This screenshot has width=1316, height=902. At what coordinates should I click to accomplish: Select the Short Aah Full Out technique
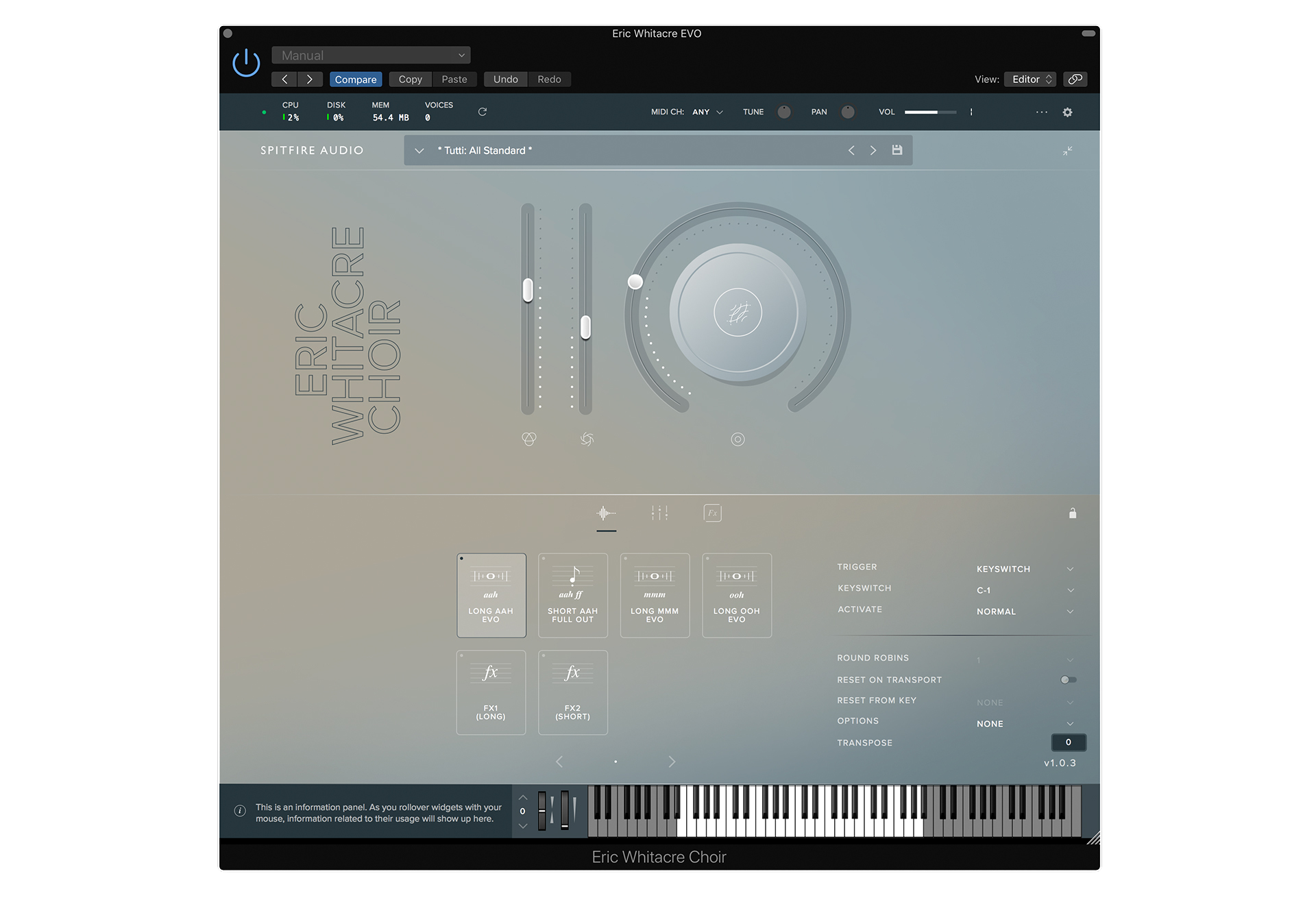click(x=573, y=596)
